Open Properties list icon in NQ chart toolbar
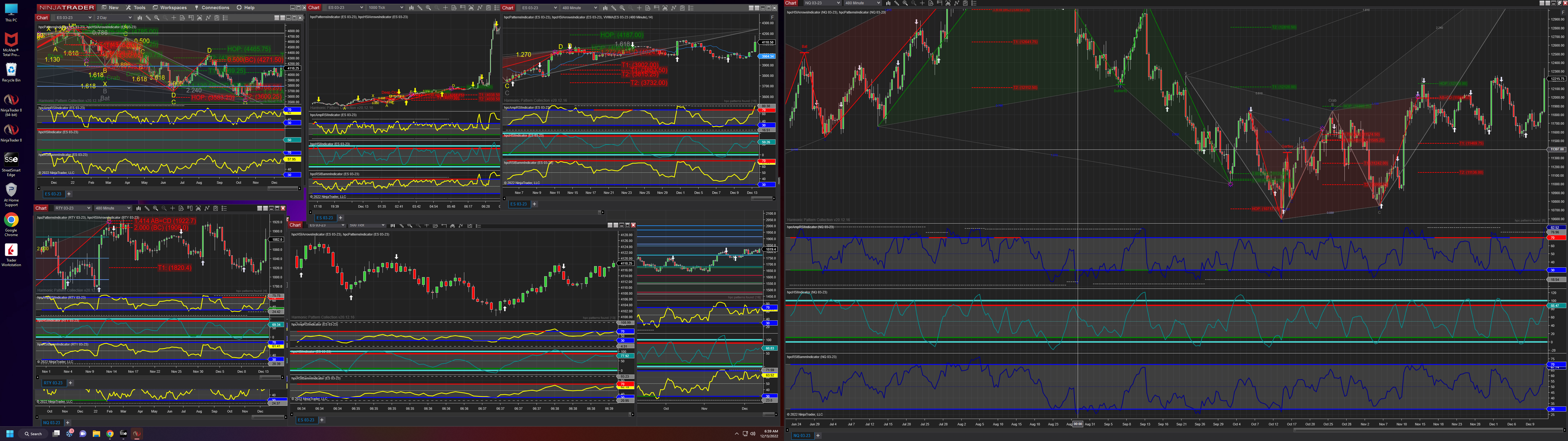The height and width of the screenshot is (441, 1568). click(x=973, y=3)
